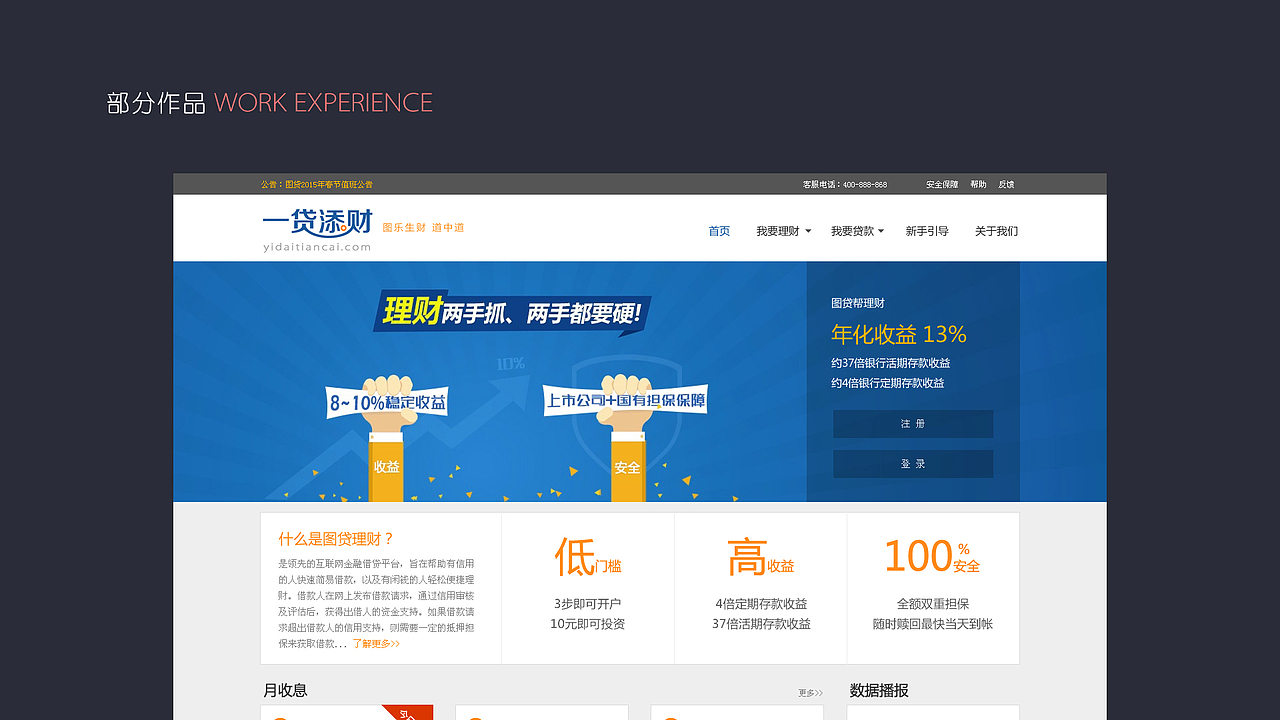
Task: Click the 安全保障 link in the top bar
Action: [941, 184]
